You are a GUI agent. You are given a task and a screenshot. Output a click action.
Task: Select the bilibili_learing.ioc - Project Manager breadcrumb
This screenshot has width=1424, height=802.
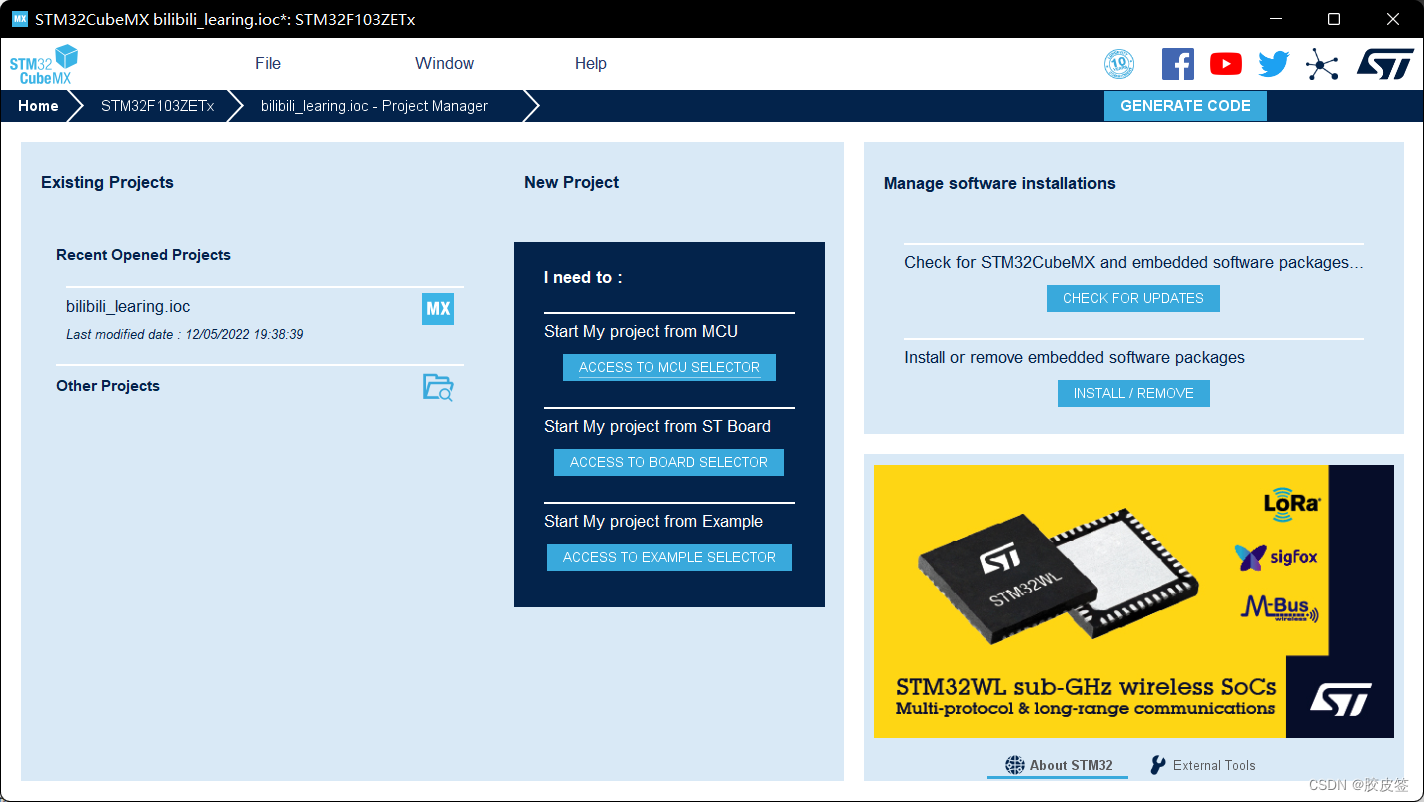coord(374,106)
